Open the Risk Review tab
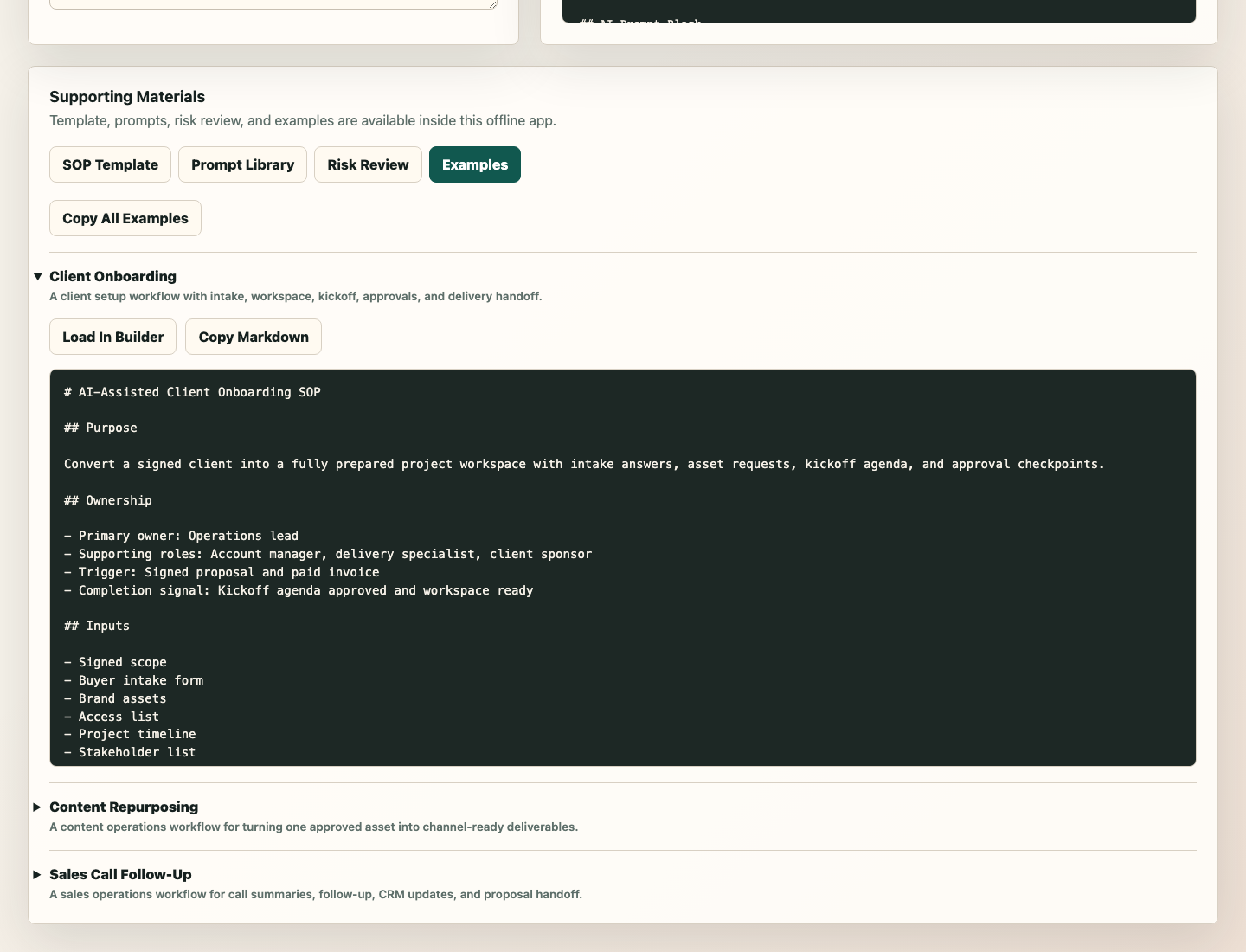Screen dimensions: 1246x952 pyautogui.click(x=368, y=164)
